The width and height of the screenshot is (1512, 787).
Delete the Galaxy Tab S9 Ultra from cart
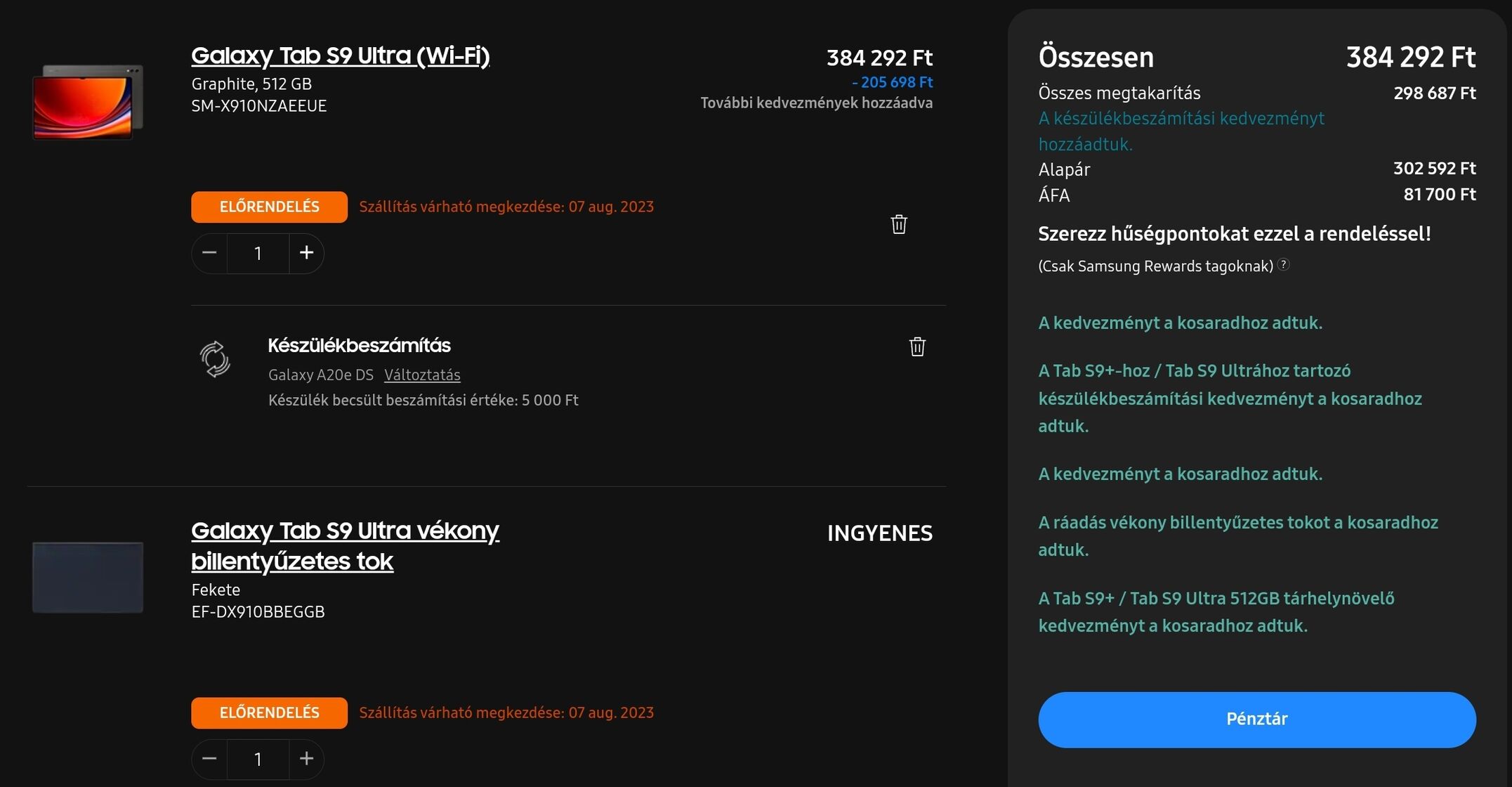click(x=899, y=225)
